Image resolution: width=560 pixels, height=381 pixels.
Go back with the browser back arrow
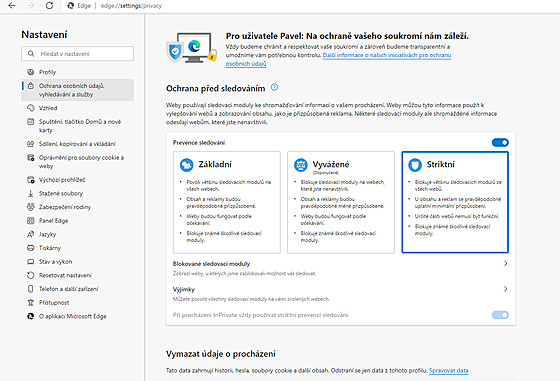(x=12, y=5)
